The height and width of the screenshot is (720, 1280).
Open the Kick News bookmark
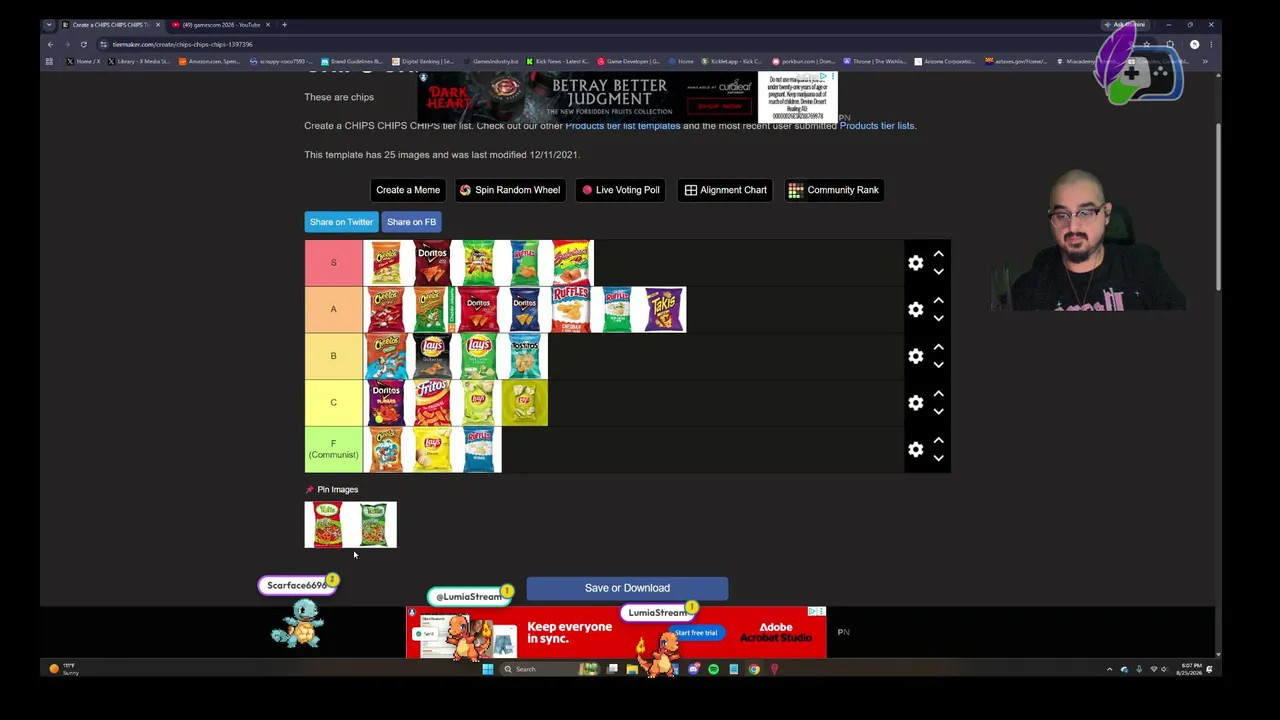pos(557,62)
